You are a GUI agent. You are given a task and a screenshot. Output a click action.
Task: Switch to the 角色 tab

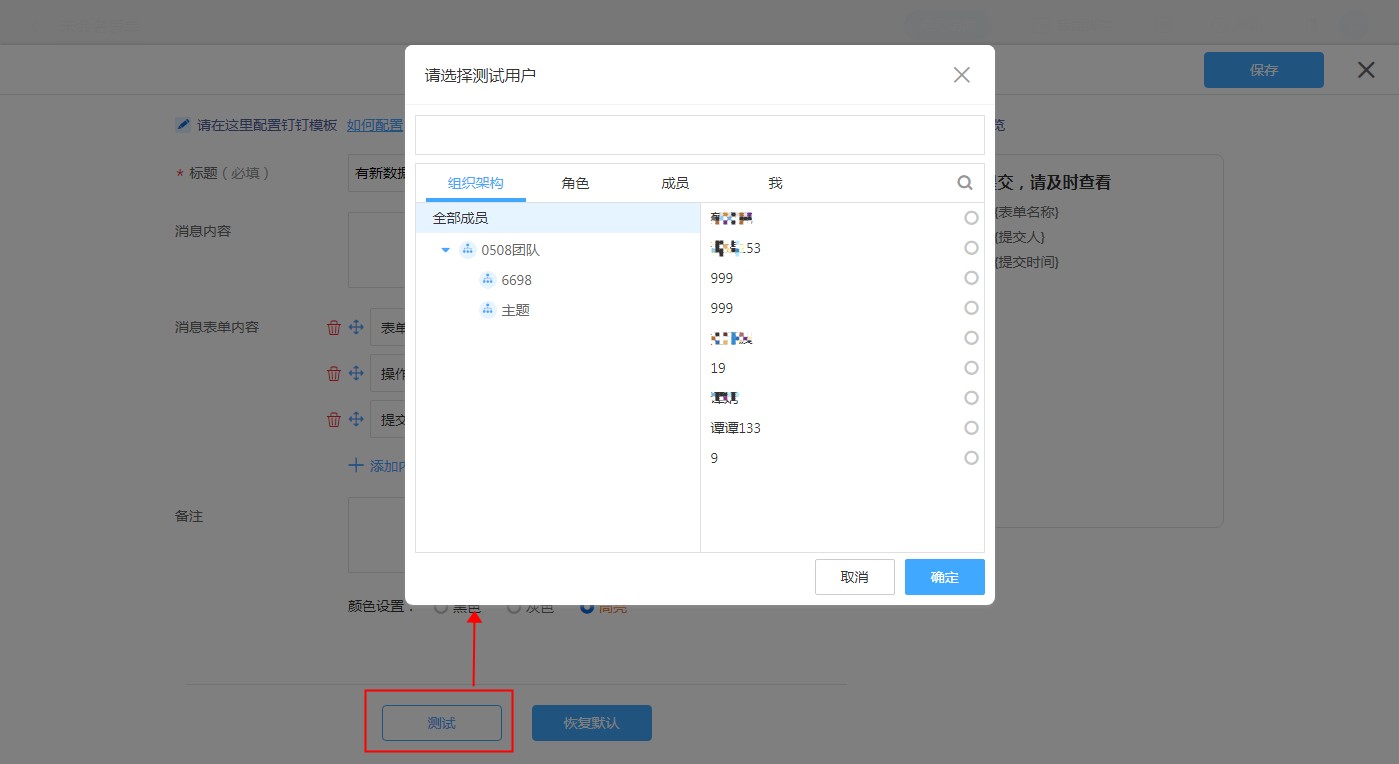coord(575,183)
